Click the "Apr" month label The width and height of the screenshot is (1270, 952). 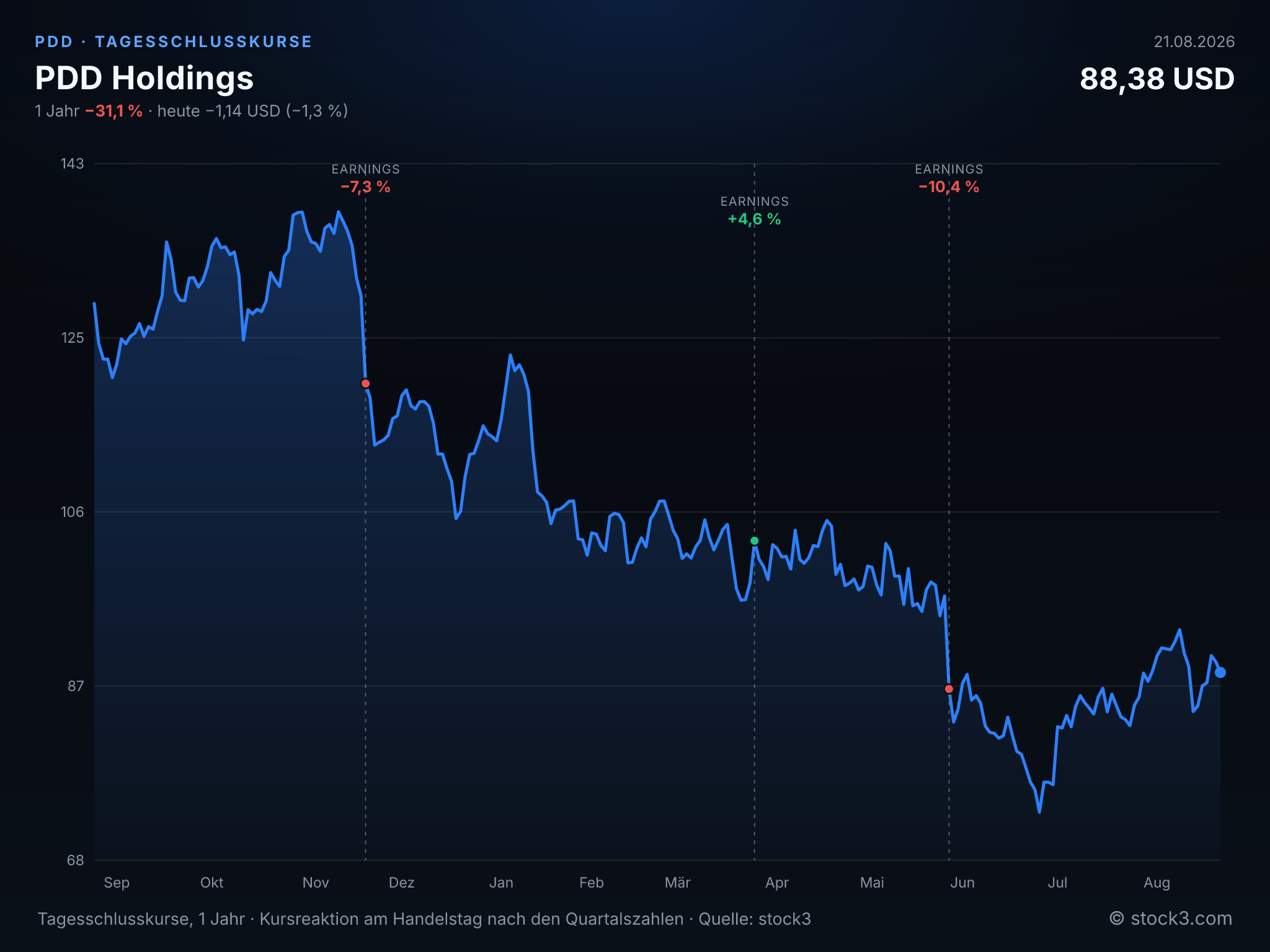777,883
